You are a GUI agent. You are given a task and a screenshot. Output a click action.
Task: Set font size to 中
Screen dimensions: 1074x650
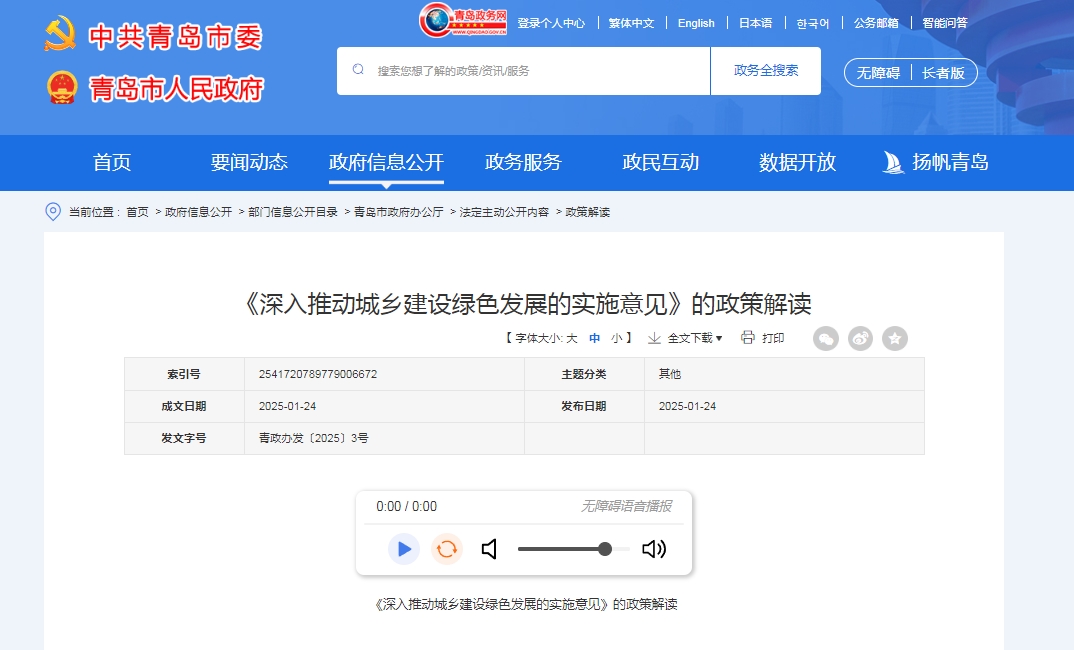pos(595,339)
